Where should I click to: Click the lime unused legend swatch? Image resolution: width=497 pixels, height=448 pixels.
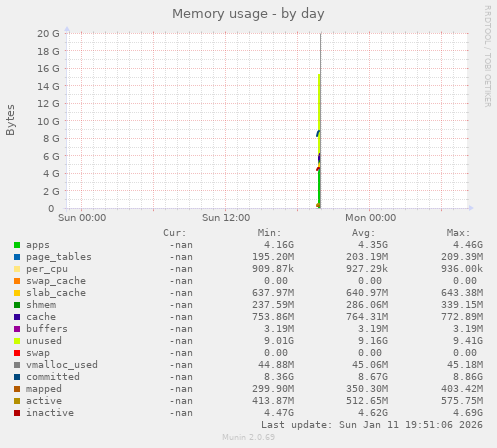pyautogui.click(x=17, y=341)
